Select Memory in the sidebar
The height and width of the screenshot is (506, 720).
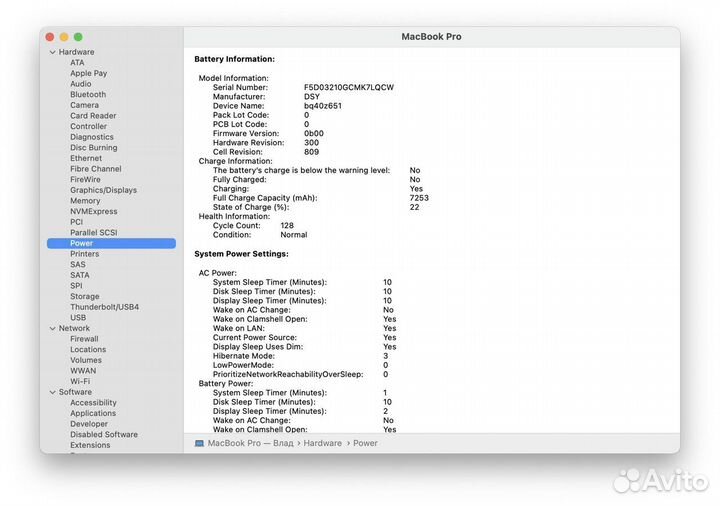tap(85, 201)
